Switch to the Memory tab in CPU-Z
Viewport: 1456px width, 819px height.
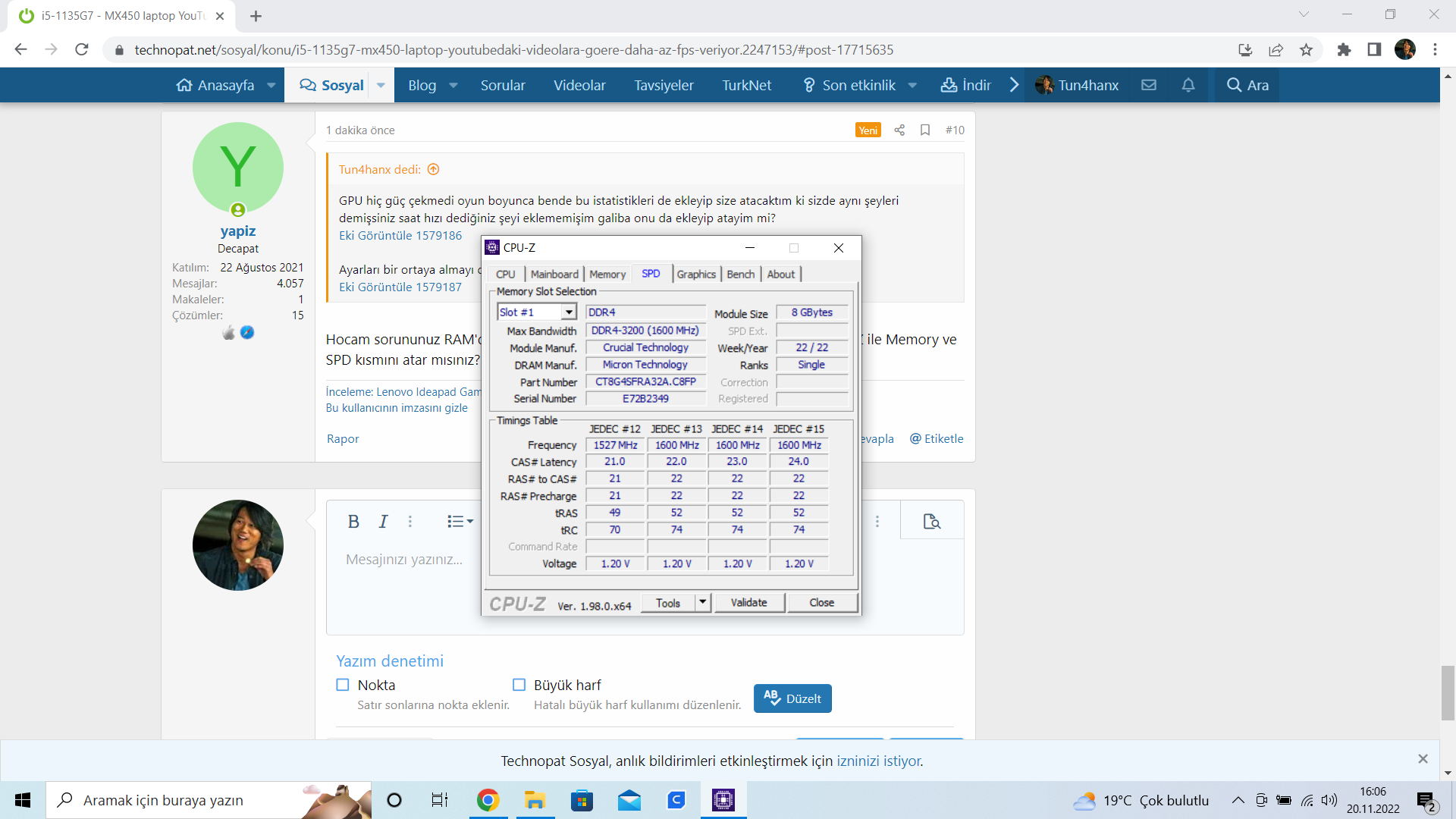pyautogui.click(x=607, y=275)
